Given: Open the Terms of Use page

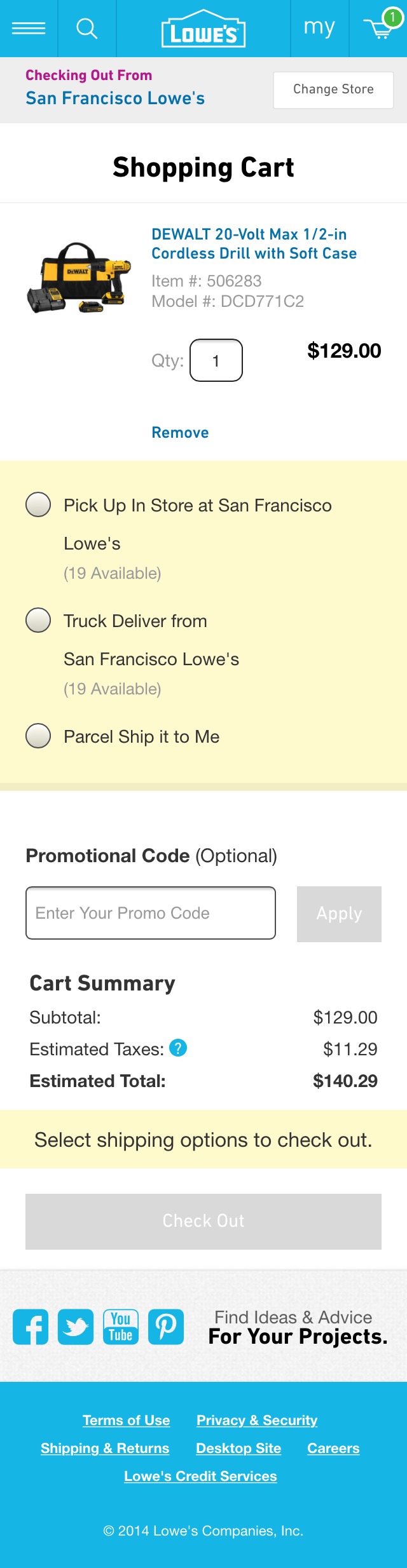Looking at the screenshot, I should pos(126,1420).
